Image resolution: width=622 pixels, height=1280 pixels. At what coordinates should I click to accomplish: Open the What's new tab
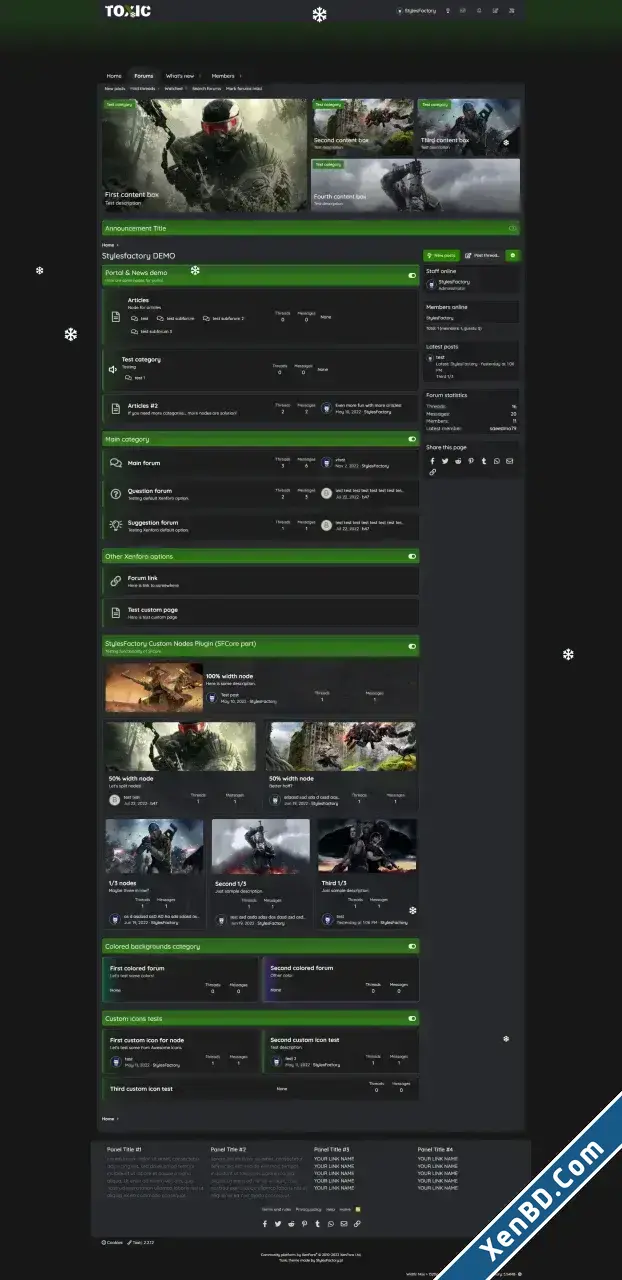pyautogui.click(x=180, y=76)
